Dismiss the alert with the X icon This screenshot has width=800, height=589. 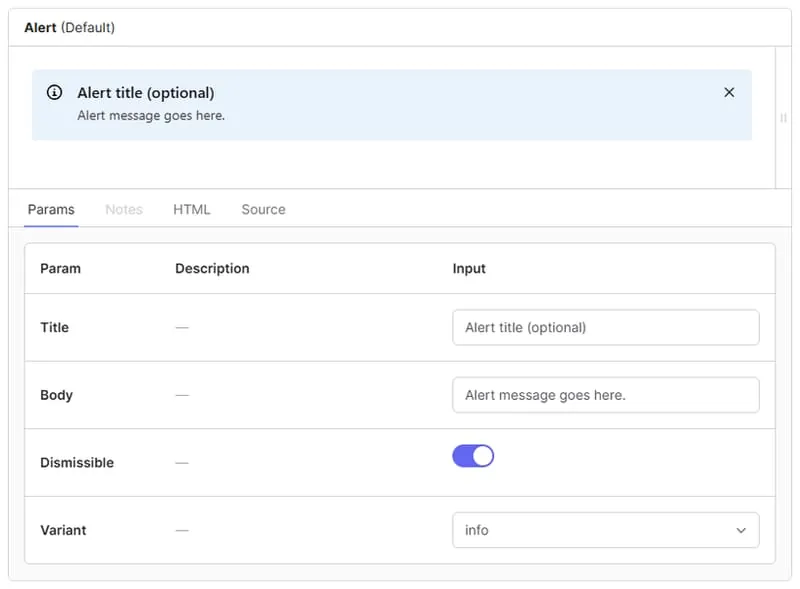click(x=729, y=92)
